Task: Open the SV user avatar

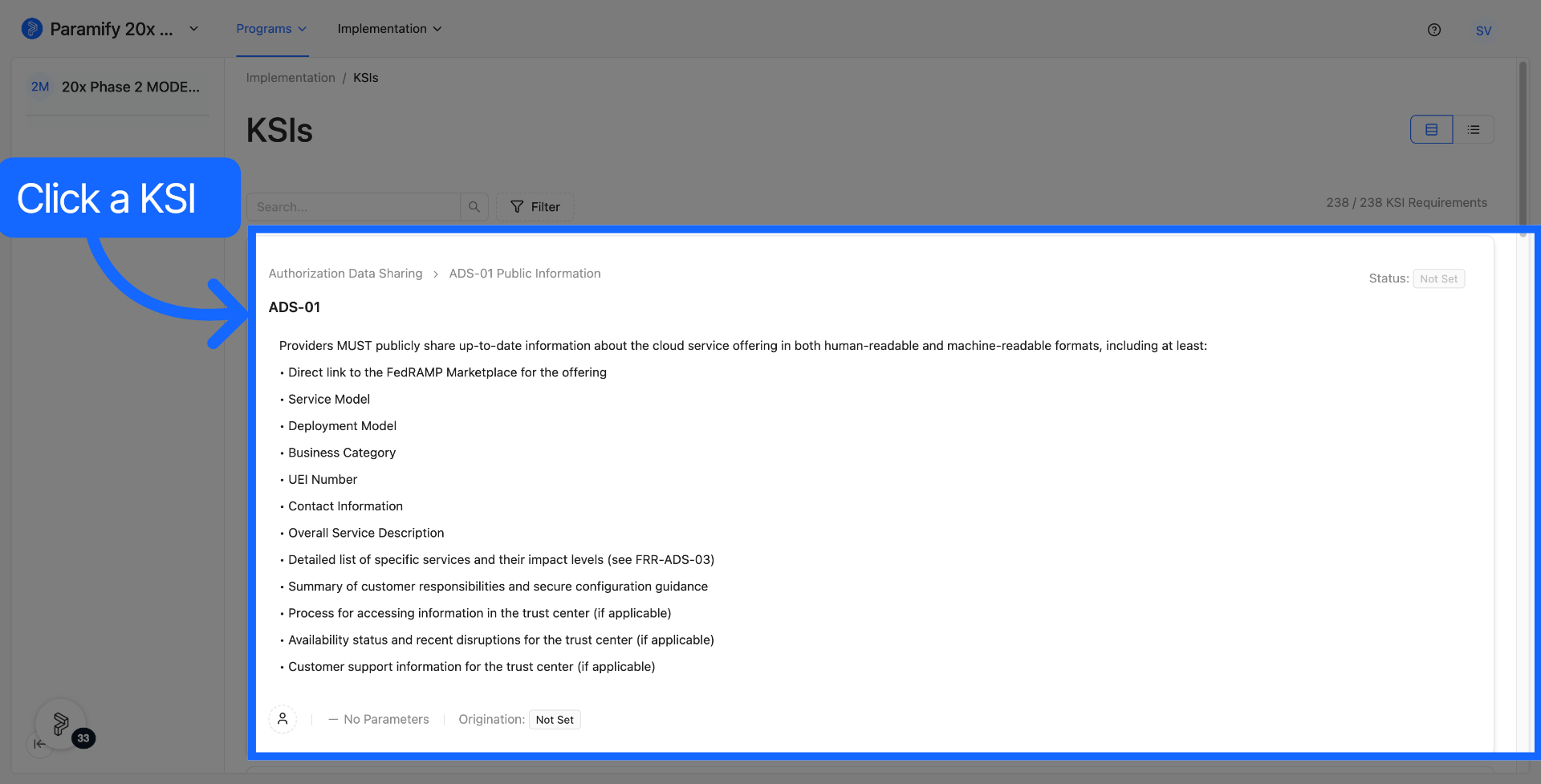Action: [x=1483, y=30]
